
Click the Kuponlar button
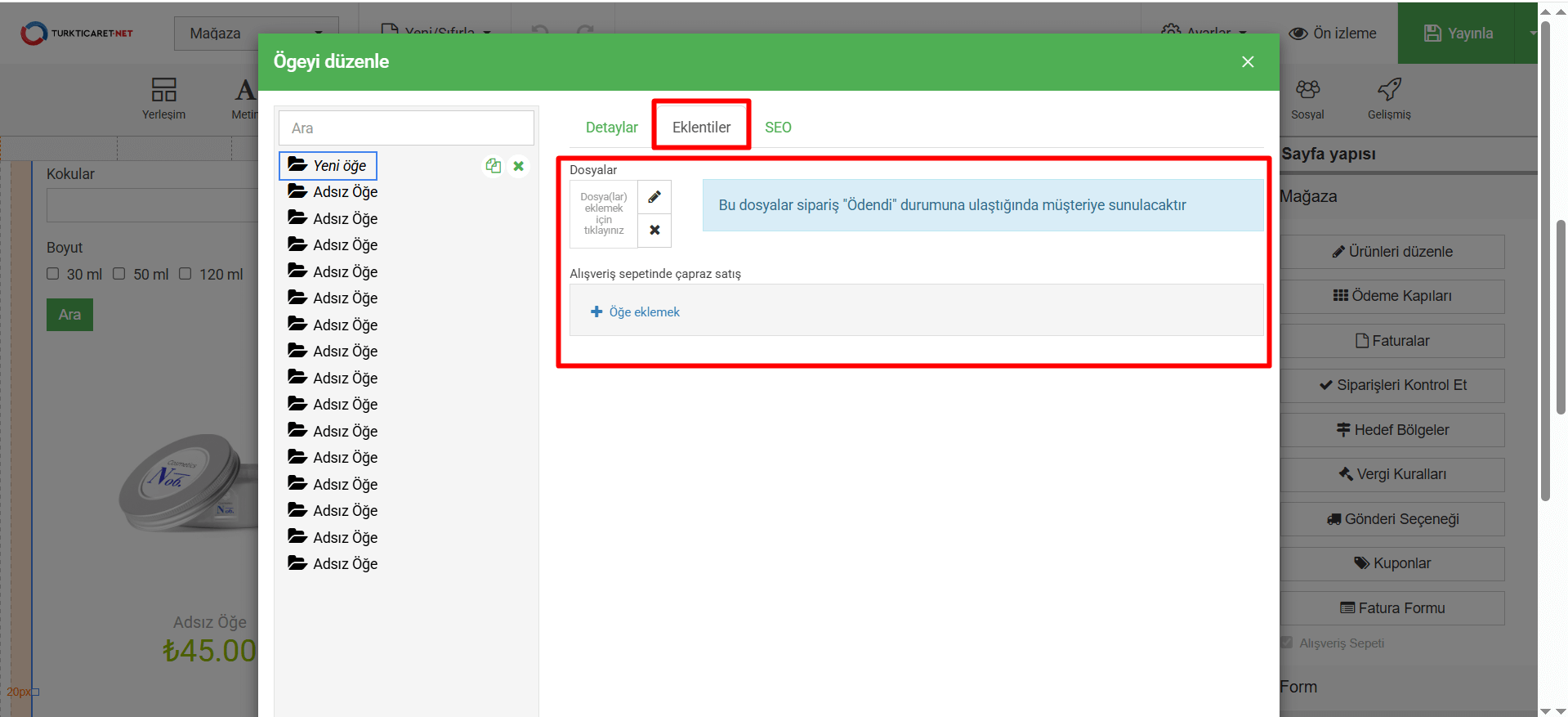[x=1392, y=563]
